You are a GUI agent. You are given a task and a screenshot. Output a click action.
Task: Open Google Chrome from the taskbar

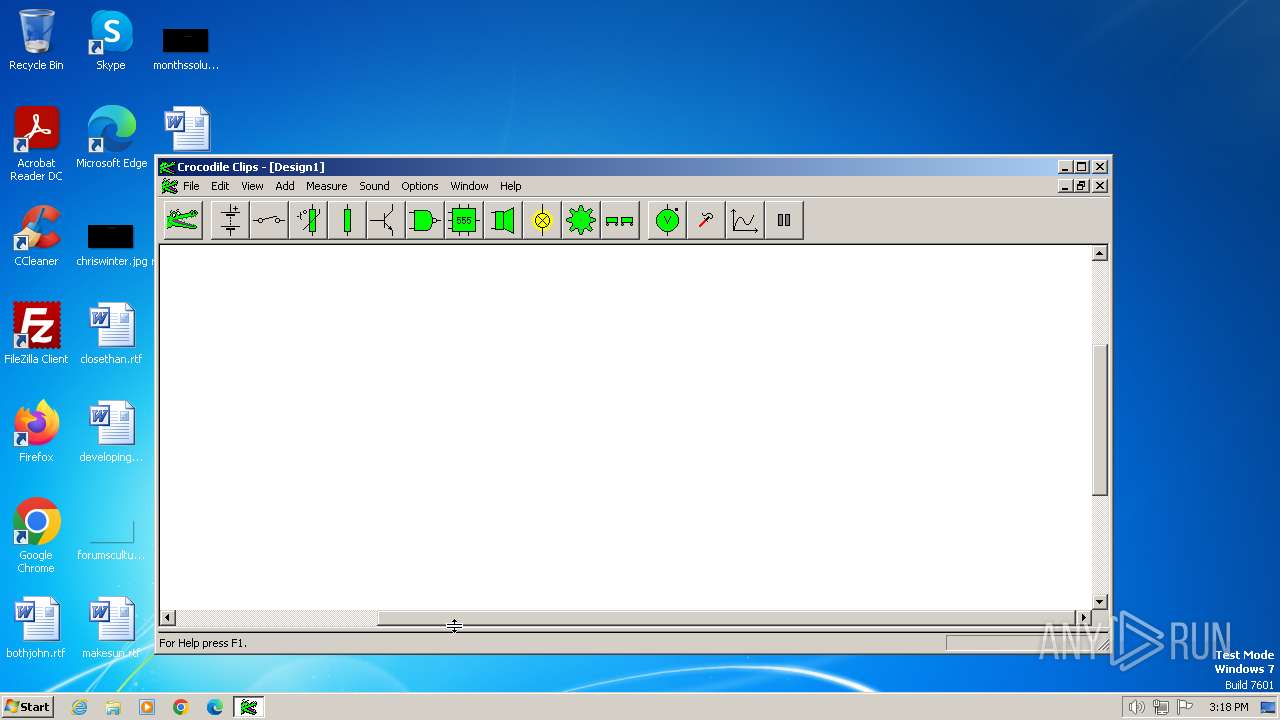pyautogui.click(x=181, y=707)
